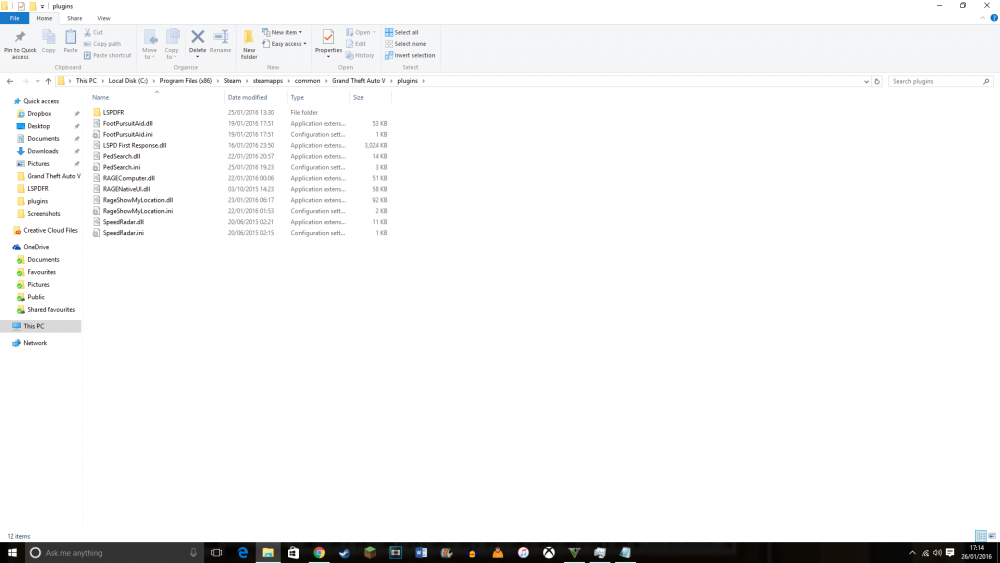Open Xbox app from taskbar
The height and width of the screenshot is (563, 1000).
(x=548, y=553)
